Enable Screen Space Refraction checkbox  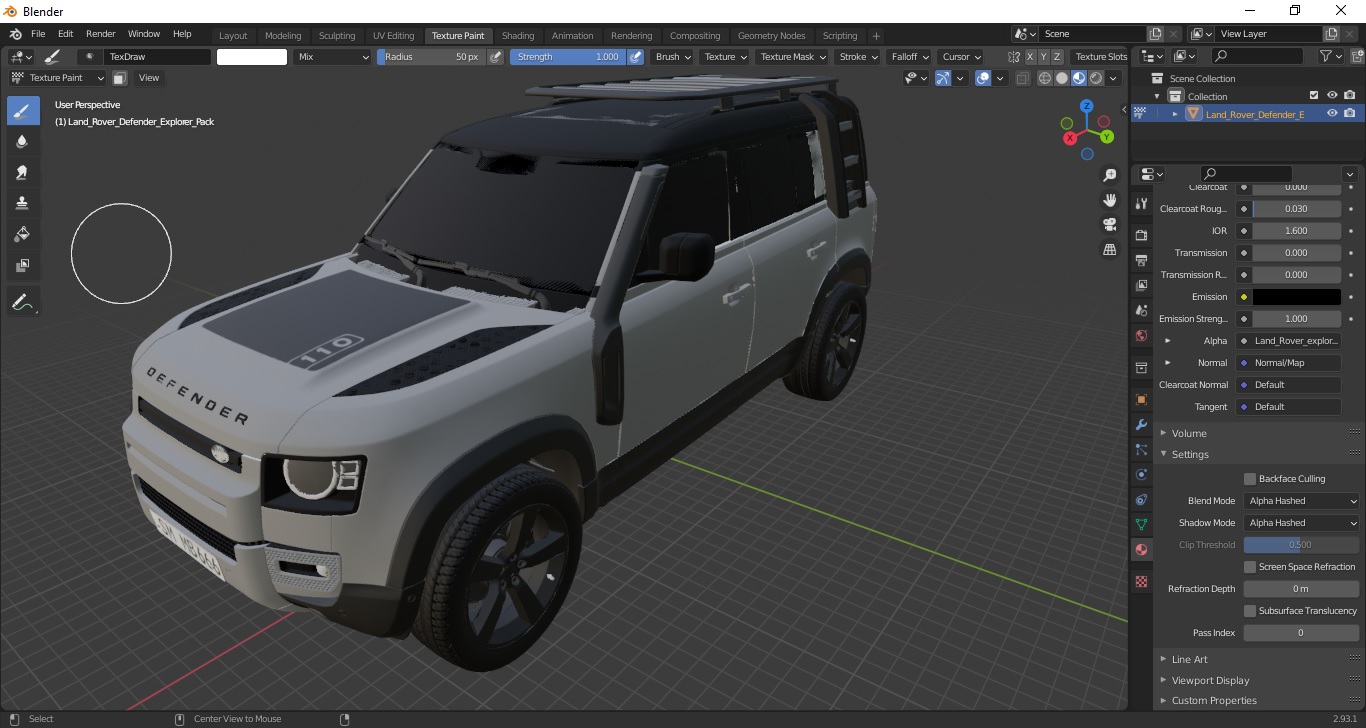click(1249, 567)
